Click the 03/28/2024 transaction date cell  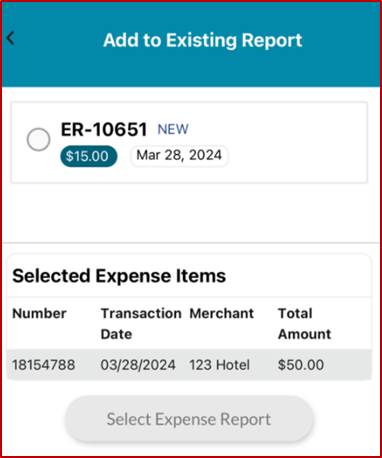138,365
